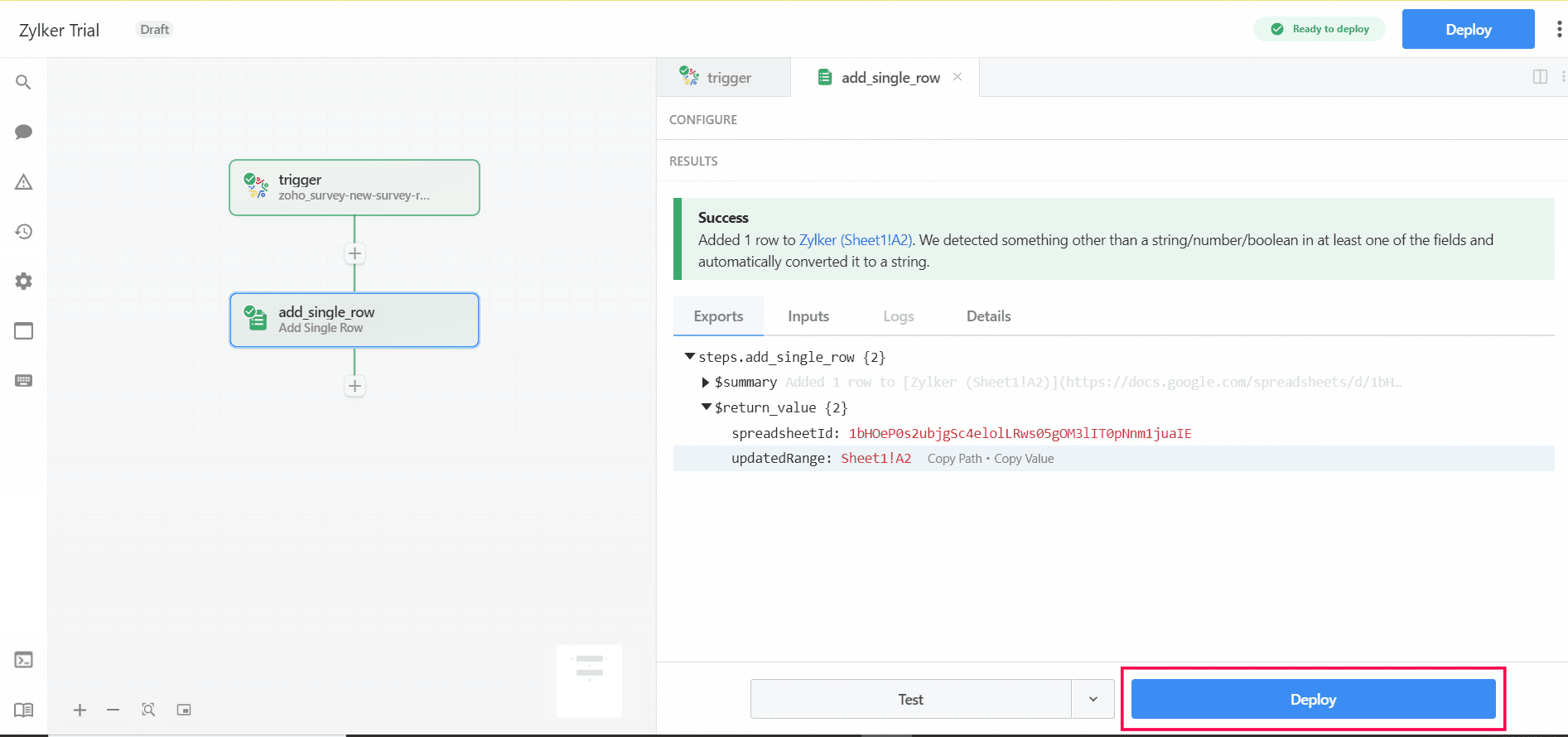Click the split panel layout icon

pos(1540,77)
